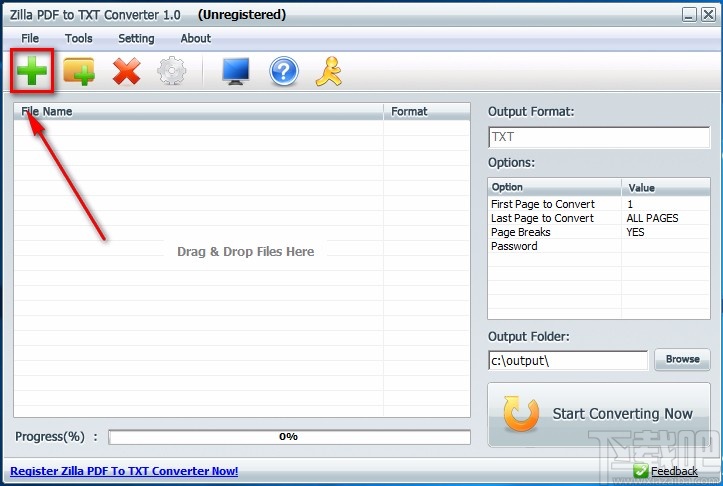Viewport: 723px width, 486px height.
Task: Click the green Feedback checkmark icon
Action: tap(640, 471)
